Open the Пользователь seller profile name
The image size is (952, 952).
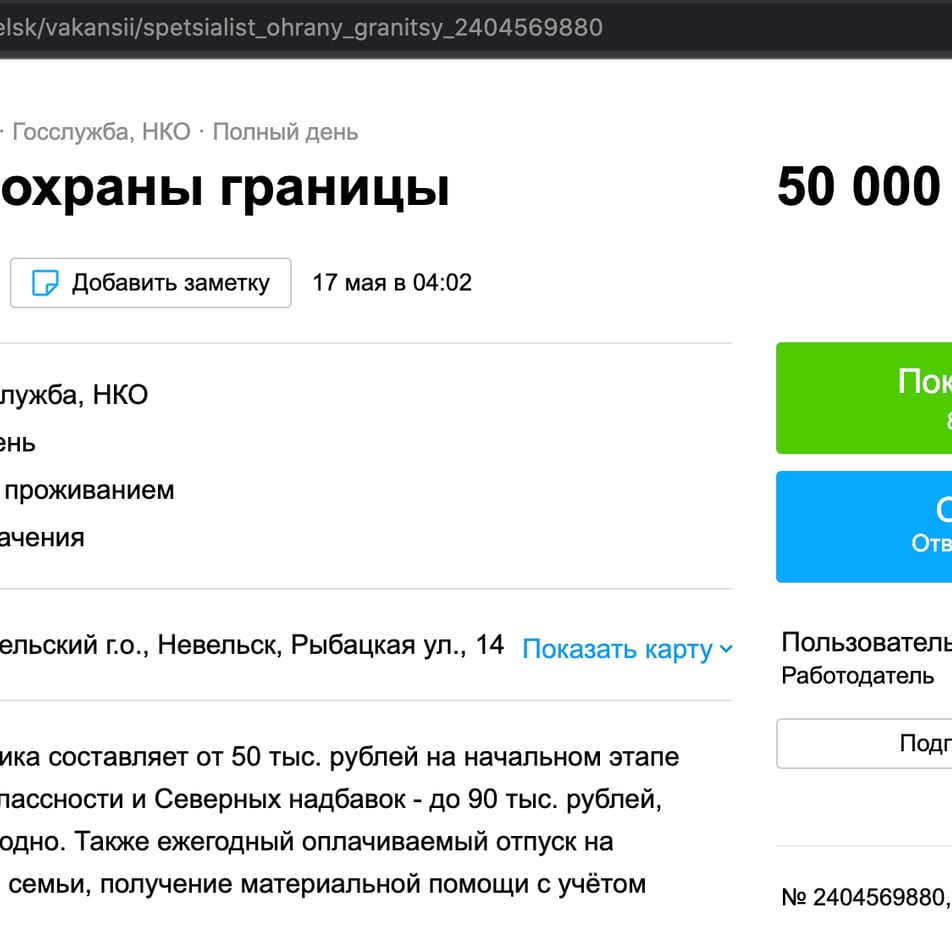pyautogui.click(x=866, y=642)
